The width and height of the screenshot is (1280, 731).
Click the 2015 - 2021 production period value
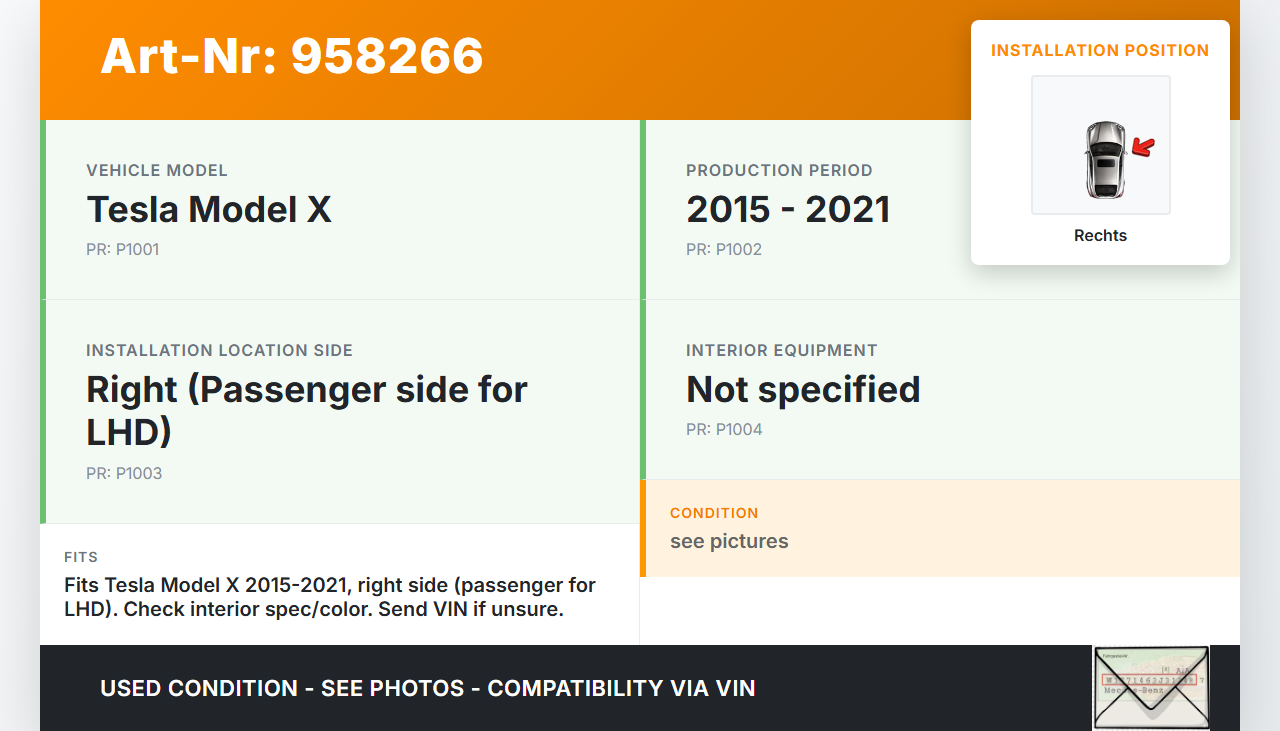(787, 209)
